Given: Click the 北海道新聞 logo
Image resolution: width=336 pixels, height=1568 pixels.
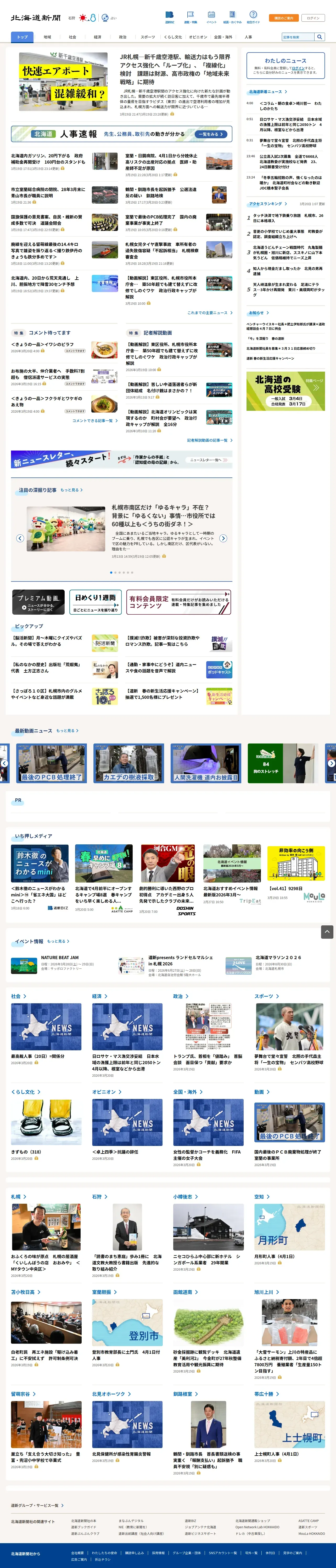Looking at the screenshot, I should [36, 18].
